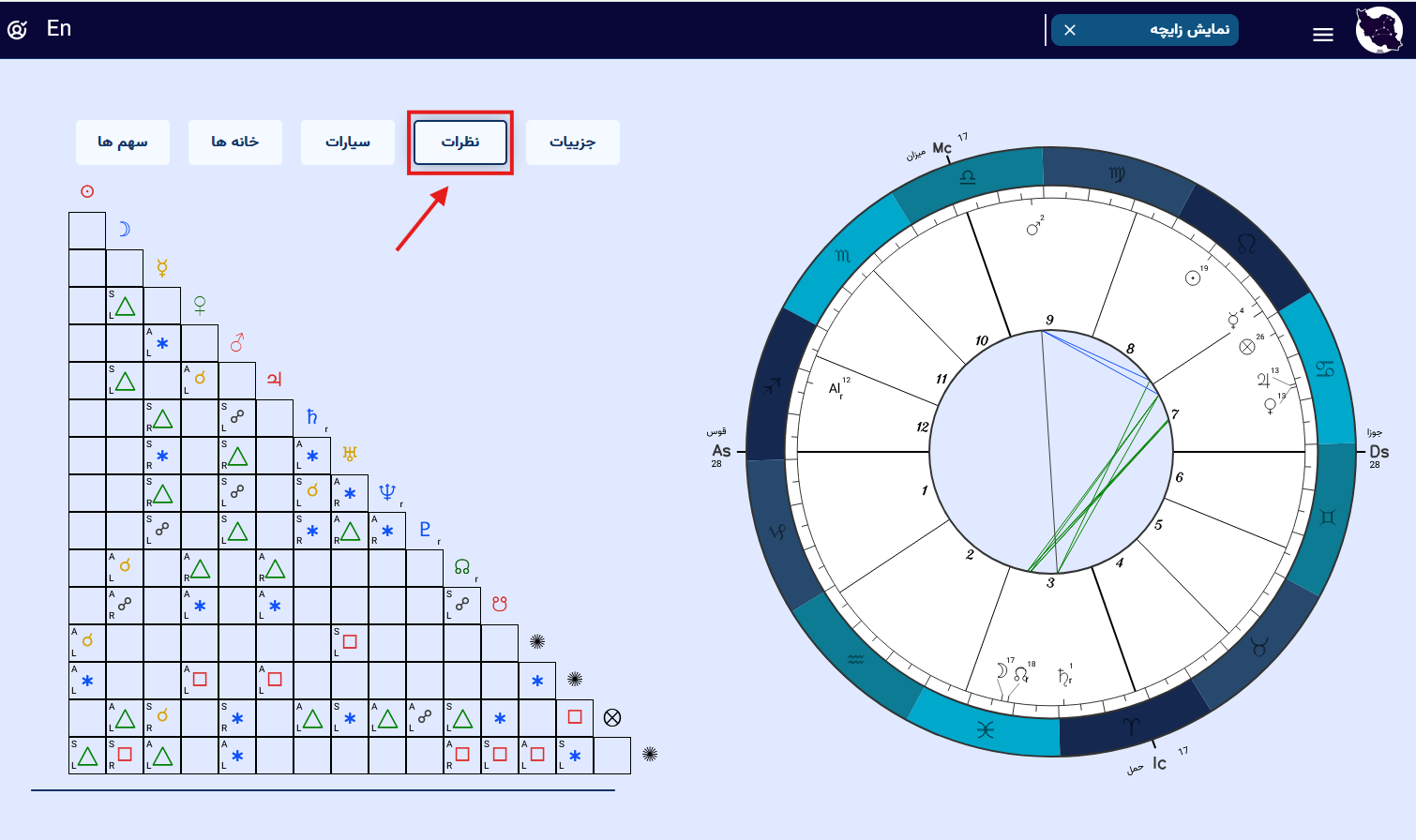The height and width of the screenshot is (840, 1416).
Task: Click the red Mars symbol in grid
Action: [x=237, y=342]
